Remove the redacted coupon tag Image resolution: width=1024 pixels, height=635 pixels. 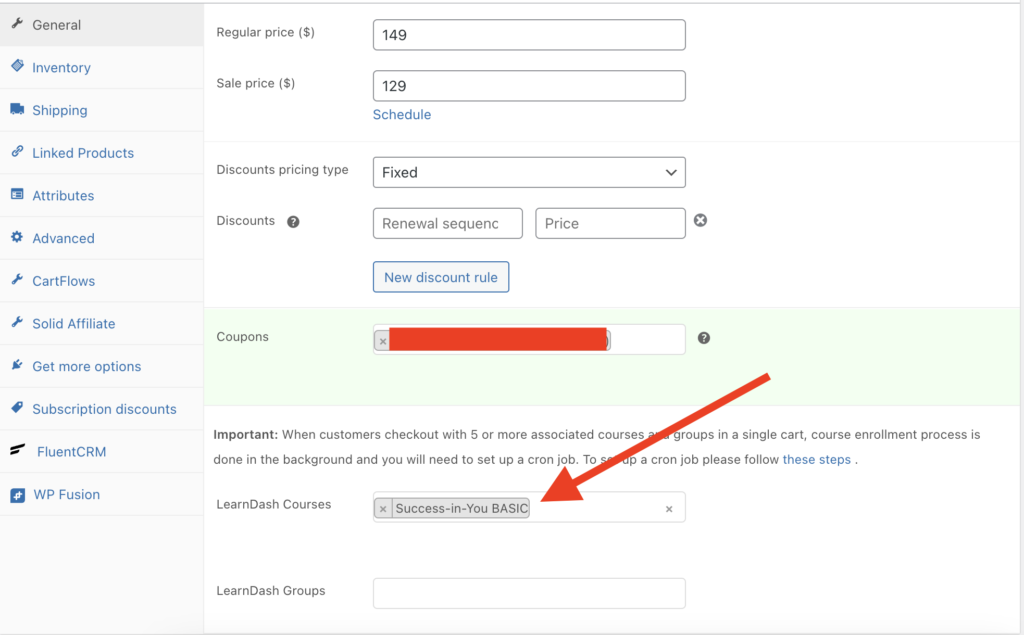pos(383,341)
